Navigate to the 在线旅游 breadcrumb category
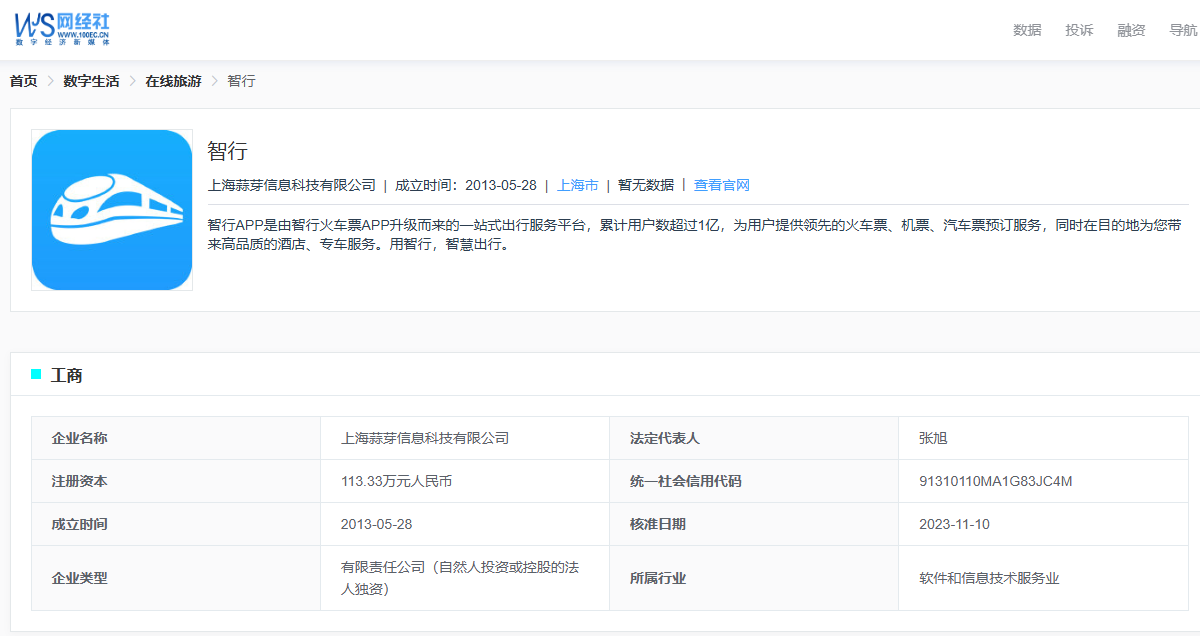This screenshot has width=1200, height=636. coord(173,82)
